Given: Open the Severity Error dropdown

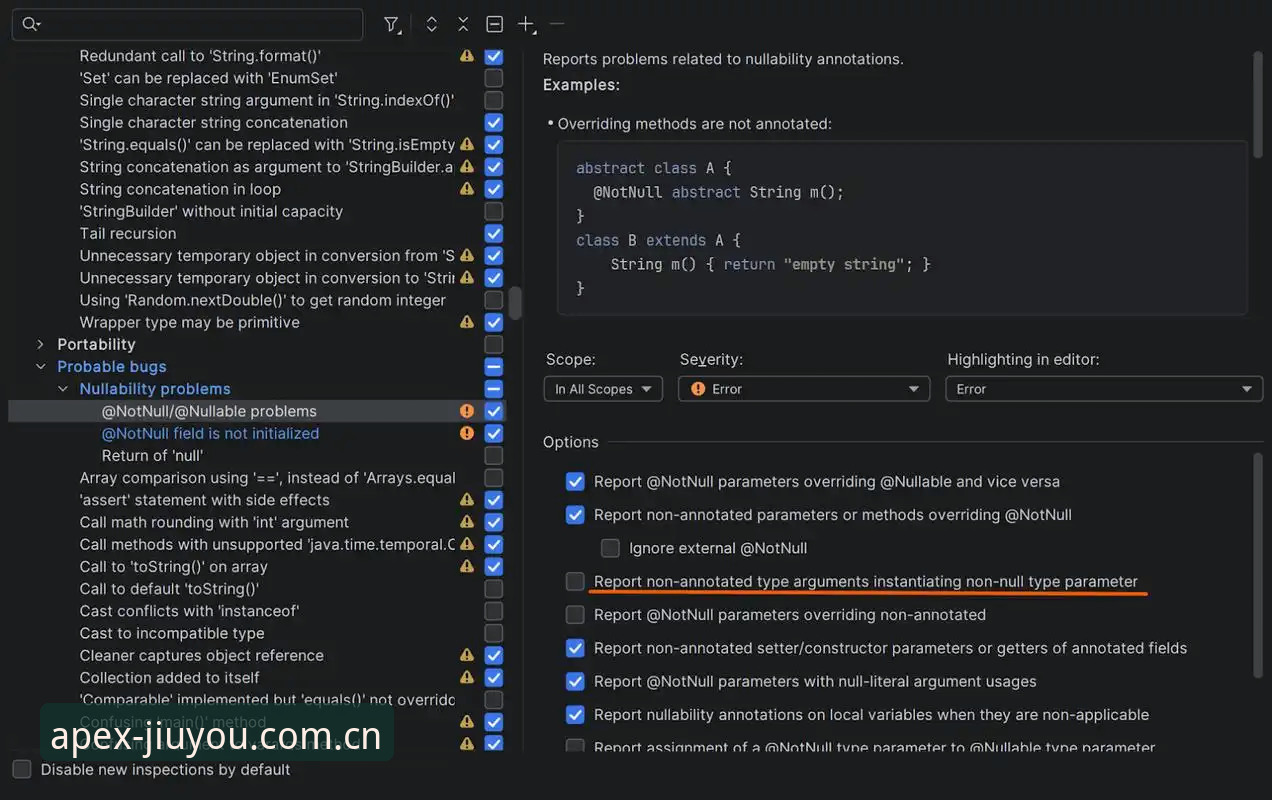Looking at the screenshot, I should tap(804, 389).
